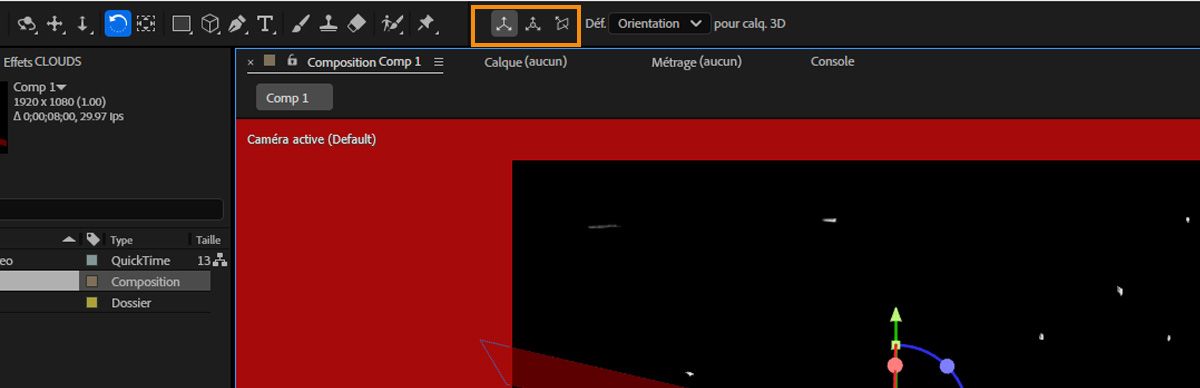Toggle sort direction arrow in project columns

click(x=69, y=240)
